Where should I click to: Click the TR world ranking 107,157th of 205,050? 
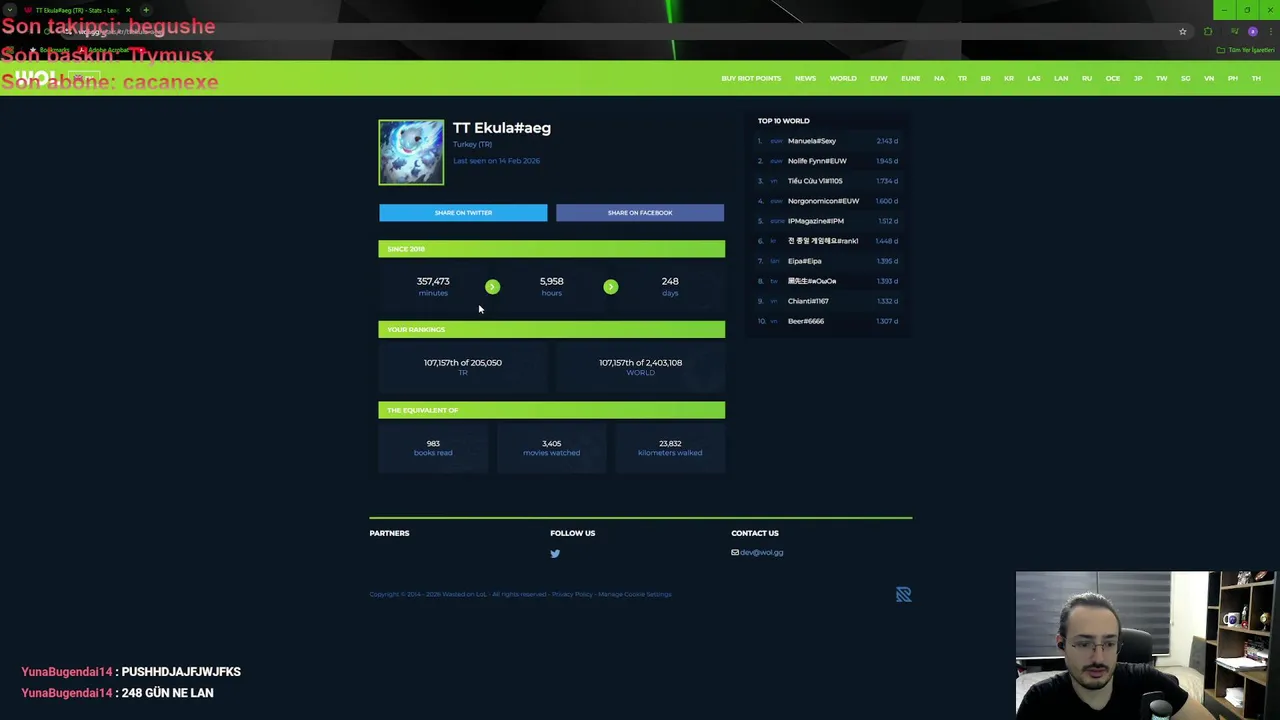coord(462,363)
